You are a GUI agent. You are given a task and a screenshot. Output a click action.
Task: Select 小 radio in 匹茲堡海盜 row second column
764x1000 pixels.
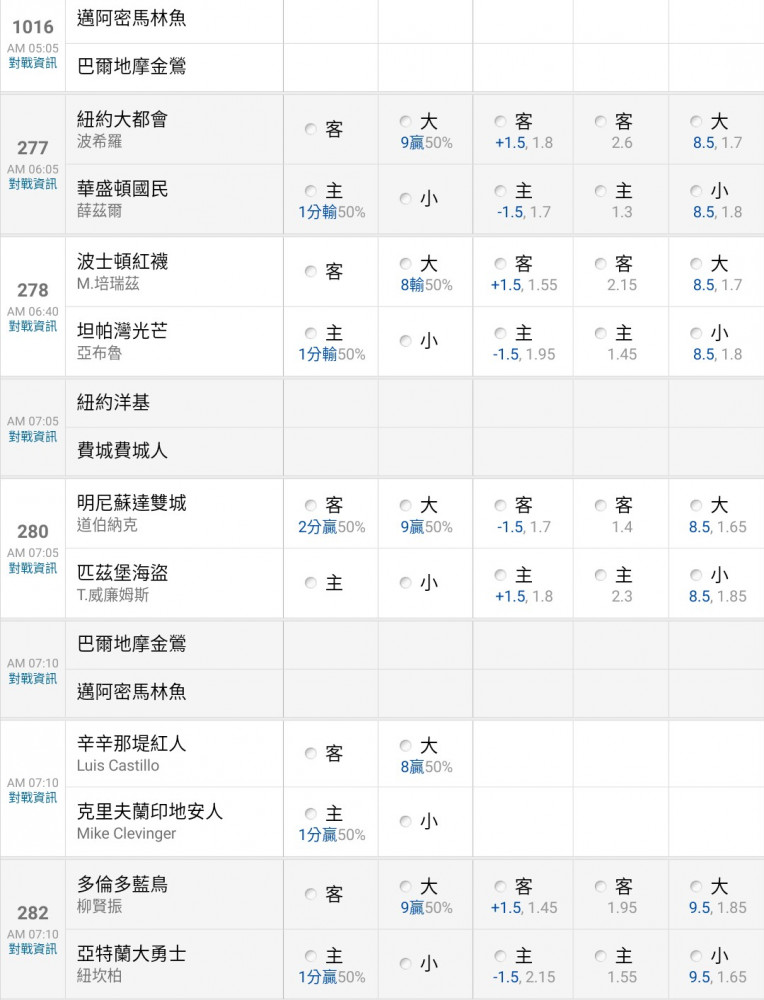tap(406, 583)
